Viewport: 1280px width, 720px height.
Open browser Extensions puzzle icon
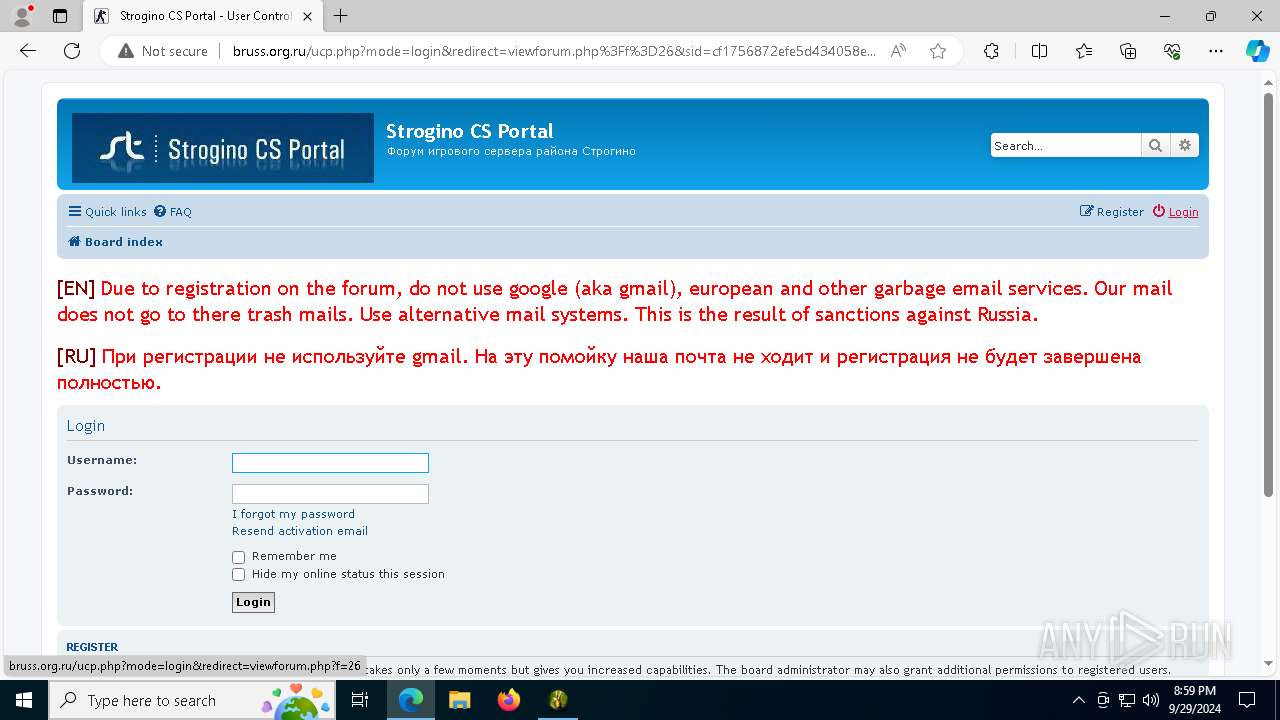[x=991, y=51]
